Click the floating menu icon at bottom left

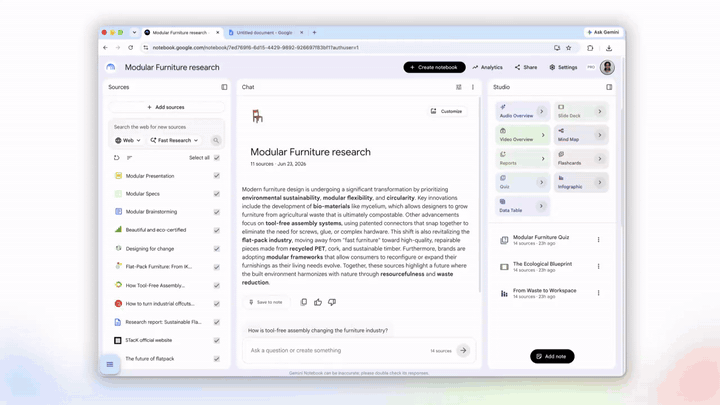[110, 365]
